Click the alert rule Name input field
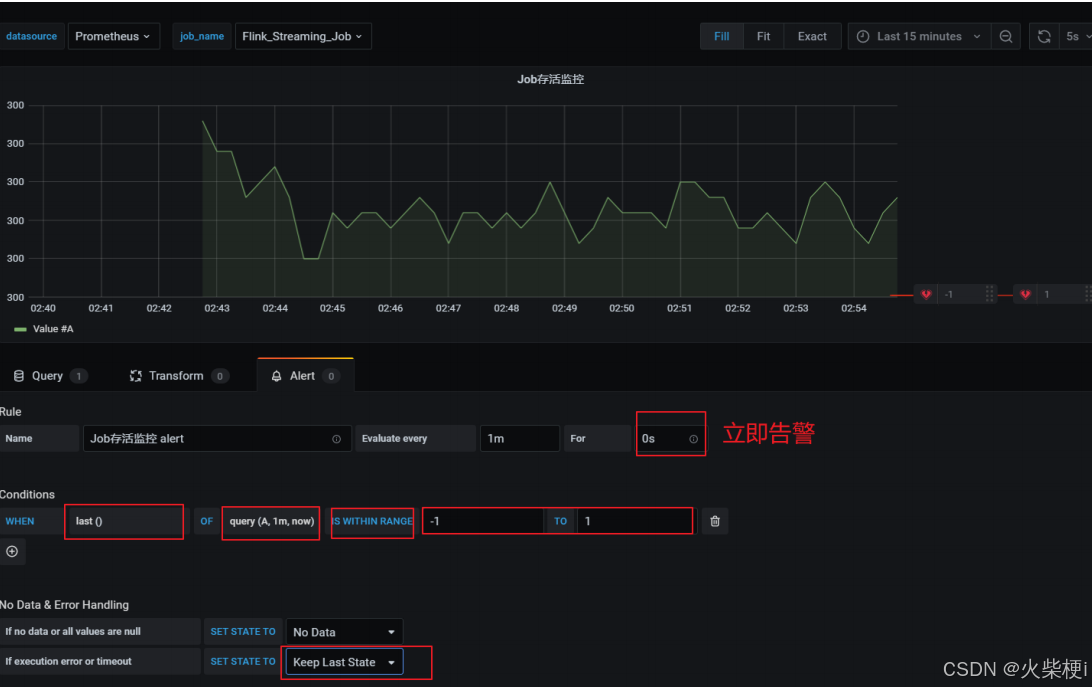The image size is (1092, 687). [x=216, y=439]
